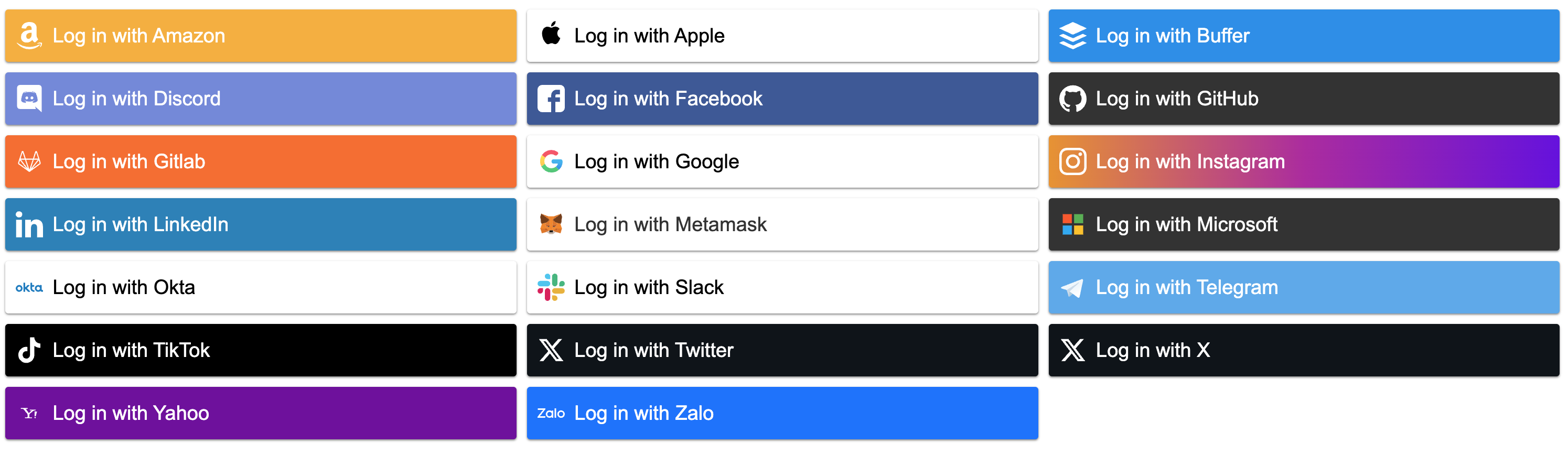Click the Gitlab fox icon
This screenshot has height=455, width=1568.
[x=29, y=162]
